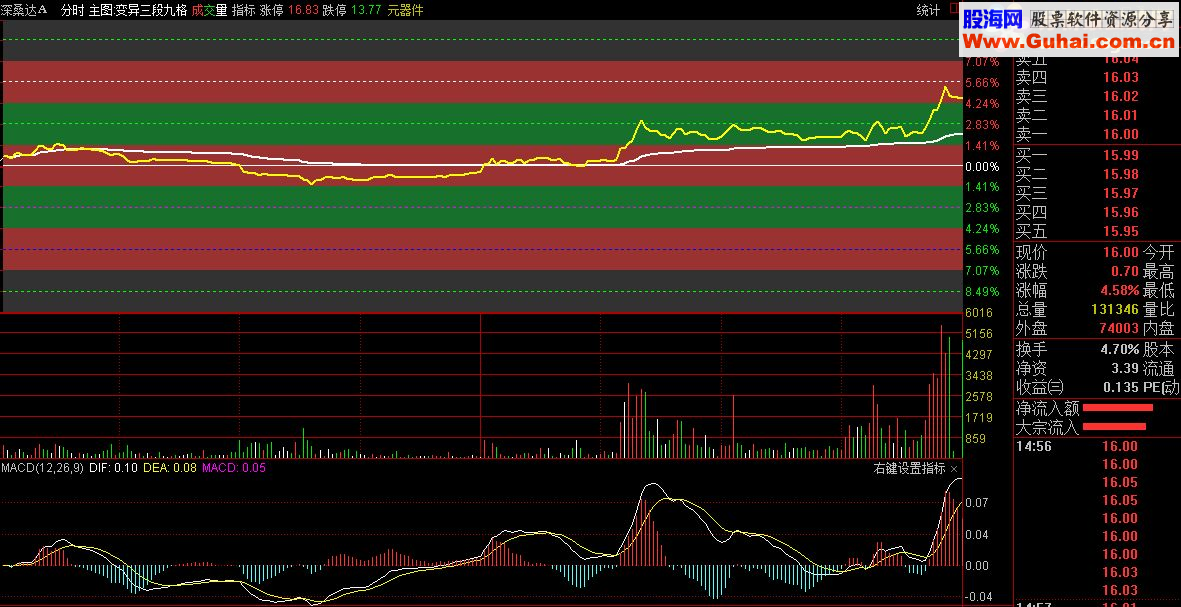The image size is (1181, 607).
Task: Click the 股本 share capital label
Action: pyautogui.click(x=1158, y=349)
